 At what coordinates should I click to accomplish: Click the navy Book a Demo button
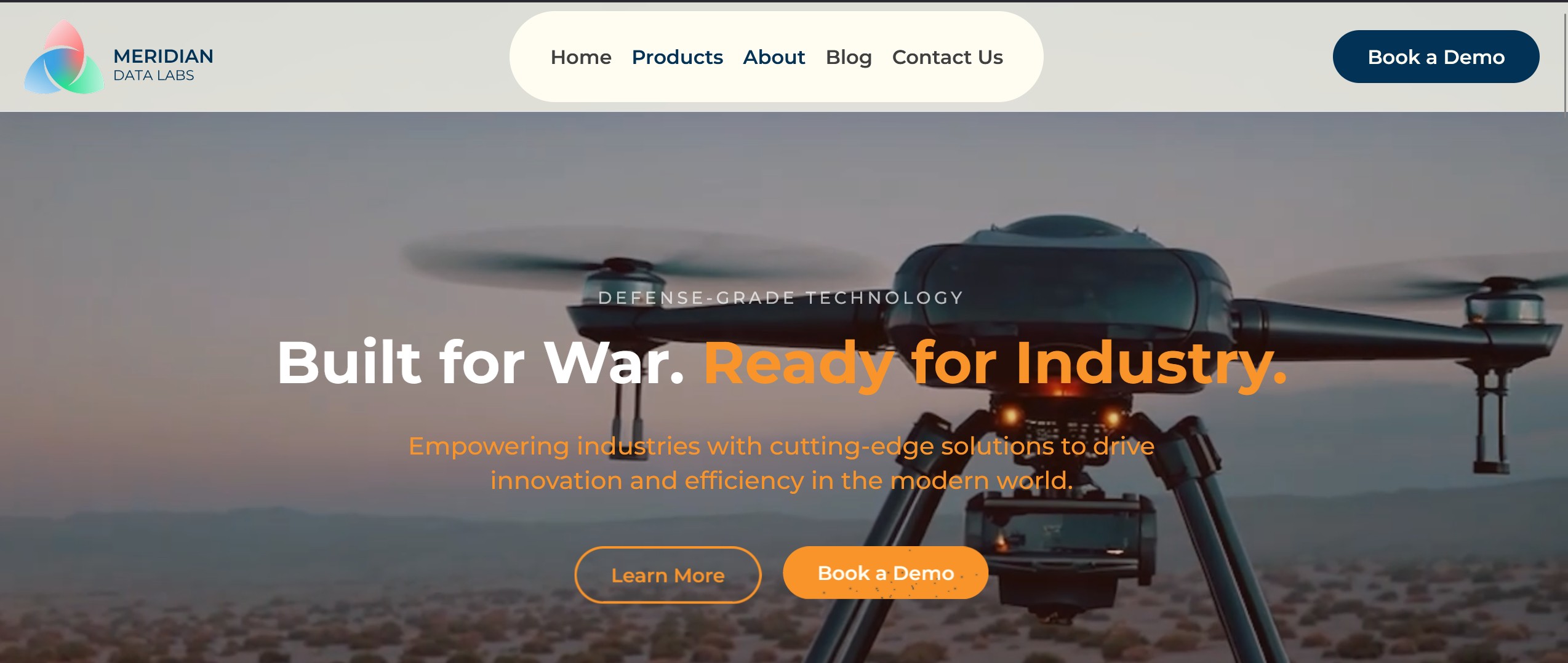(1436, 57)
